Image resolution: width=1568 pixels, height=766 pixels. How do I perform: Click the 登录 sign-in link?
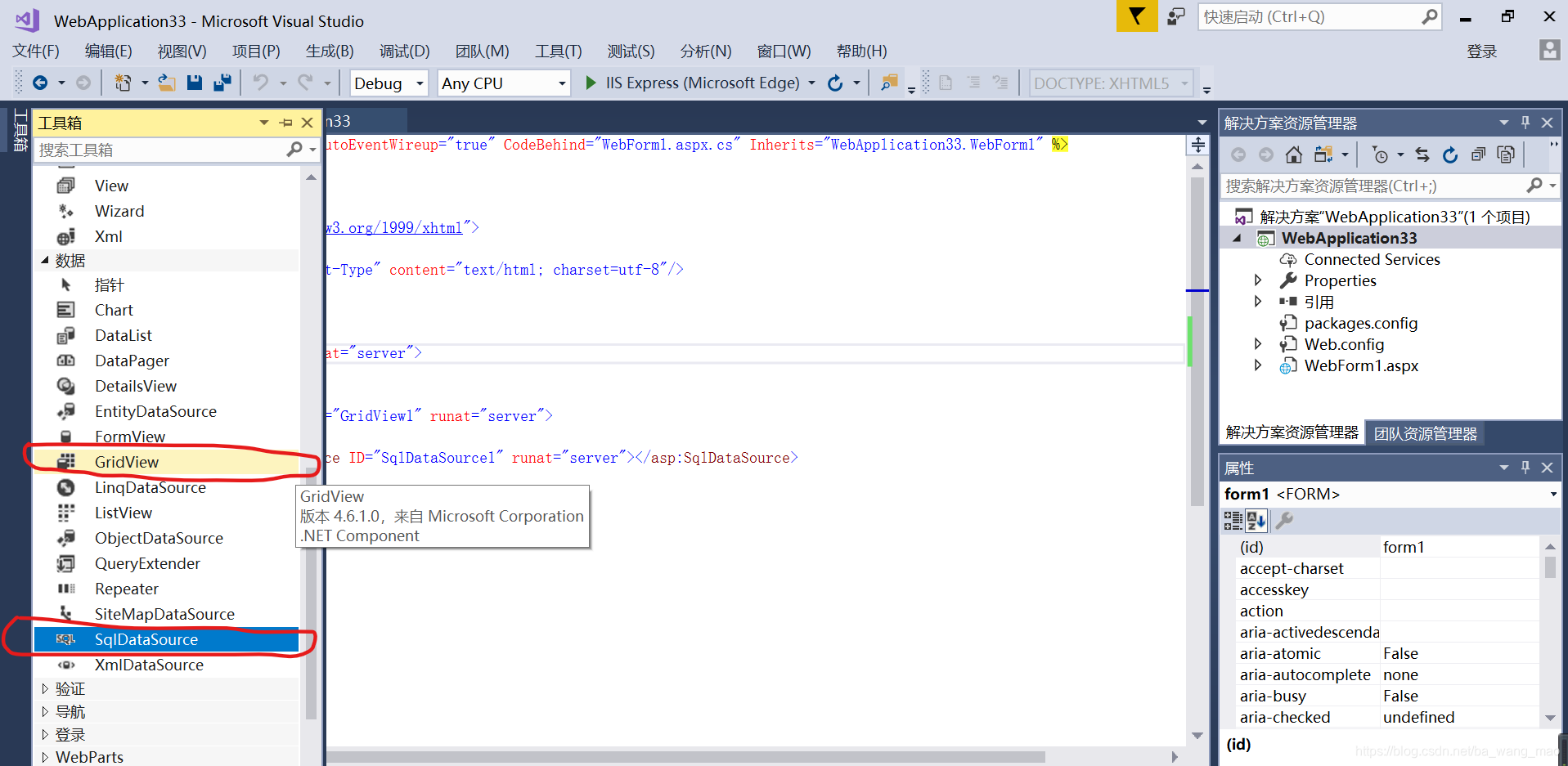coord(1481,51)
